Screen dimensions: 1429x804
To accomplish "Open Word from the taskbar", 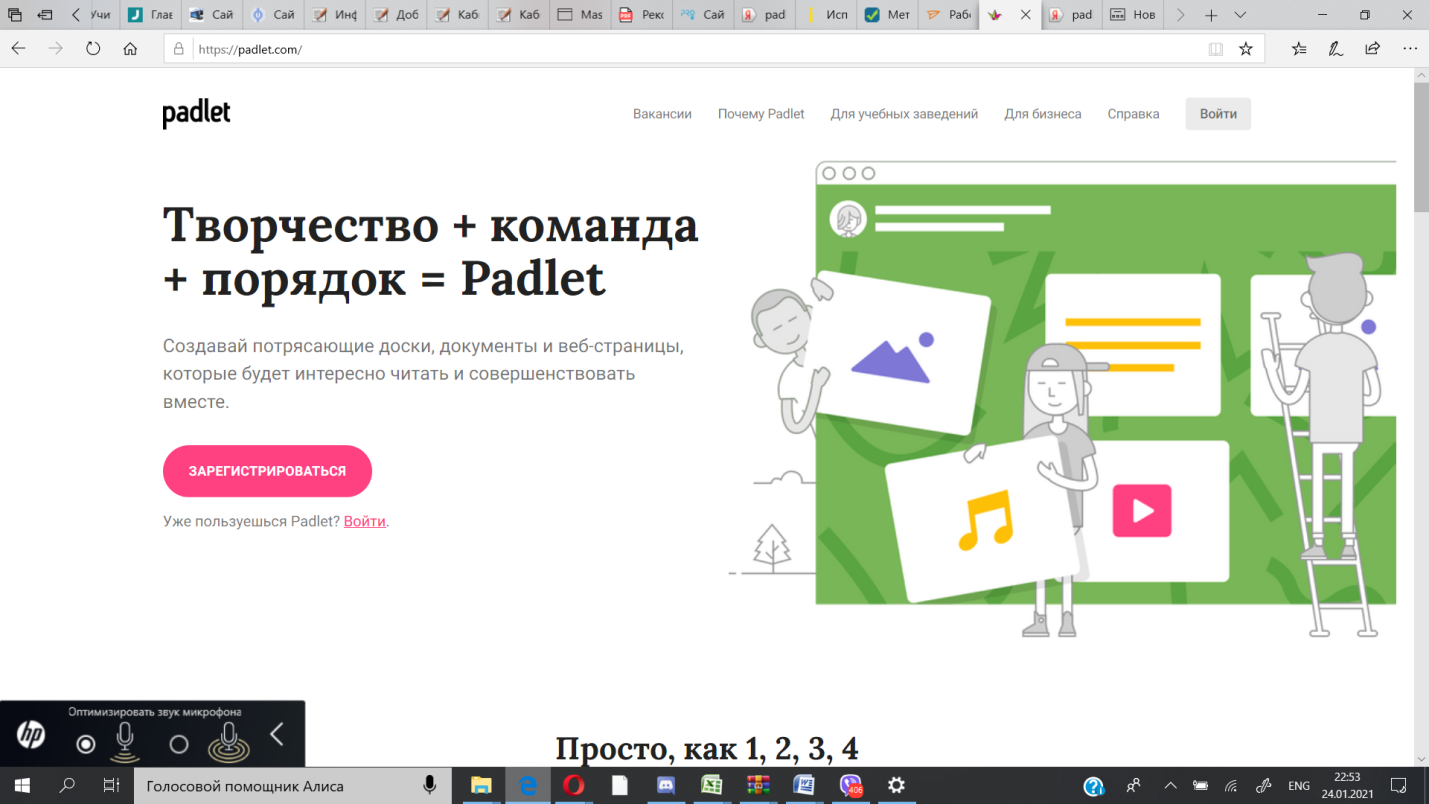I will [804, 786].
